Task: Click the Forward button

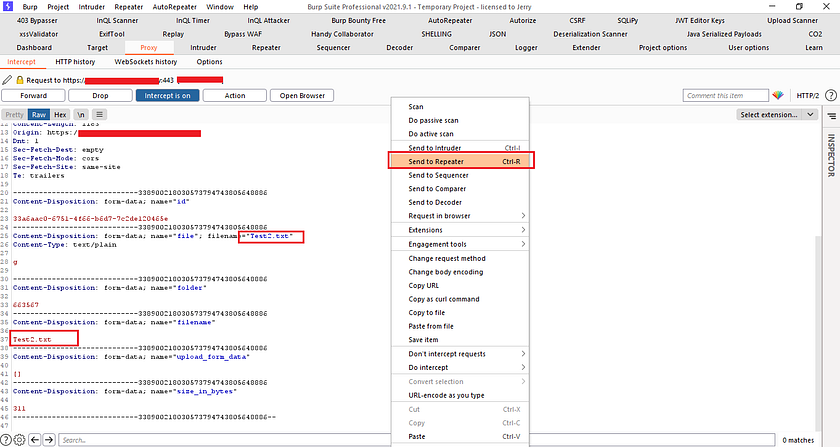Action: coord(33,95)
